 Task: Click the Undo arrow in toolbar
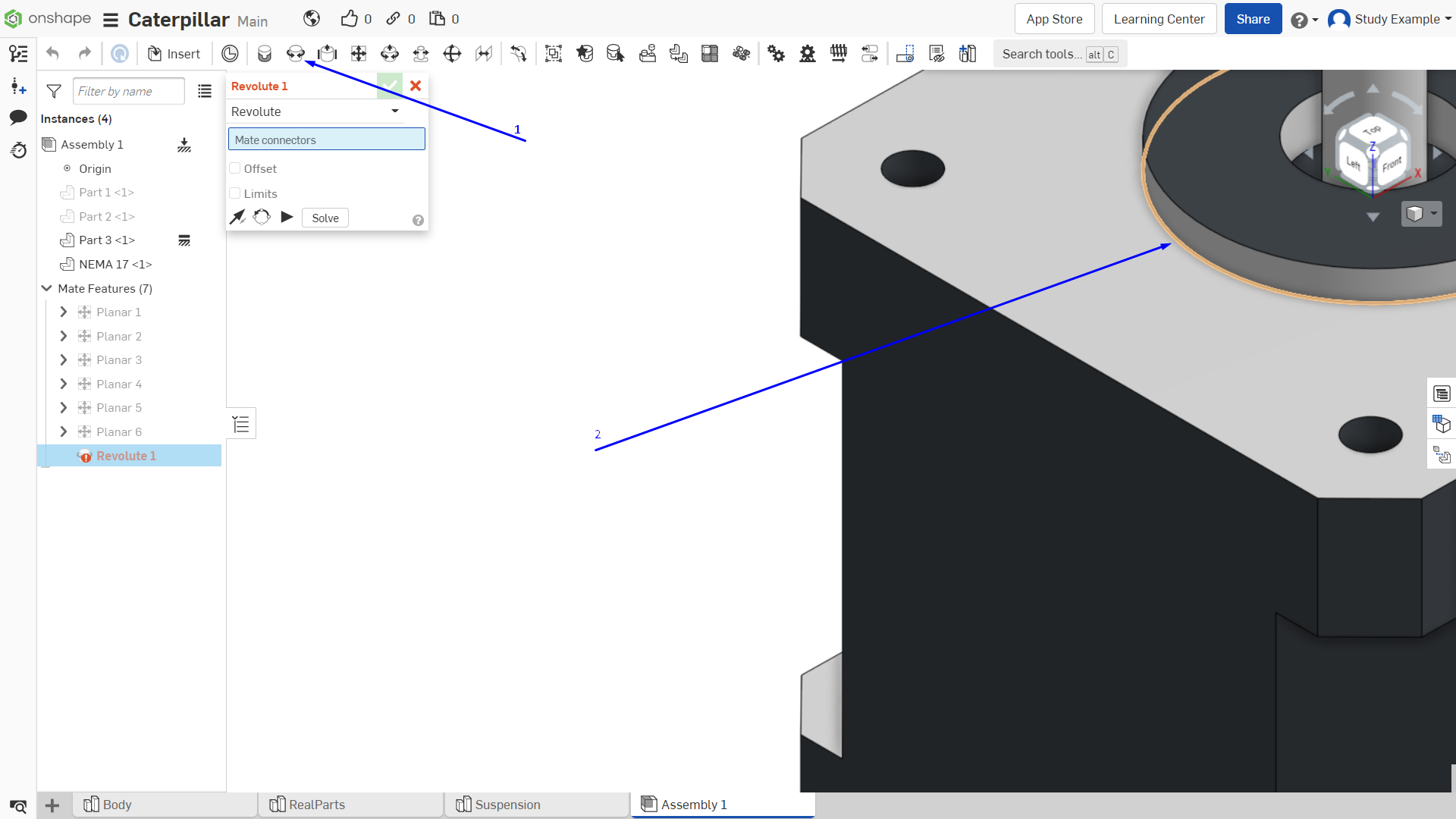pyautogui.click(x=52, y=54)
